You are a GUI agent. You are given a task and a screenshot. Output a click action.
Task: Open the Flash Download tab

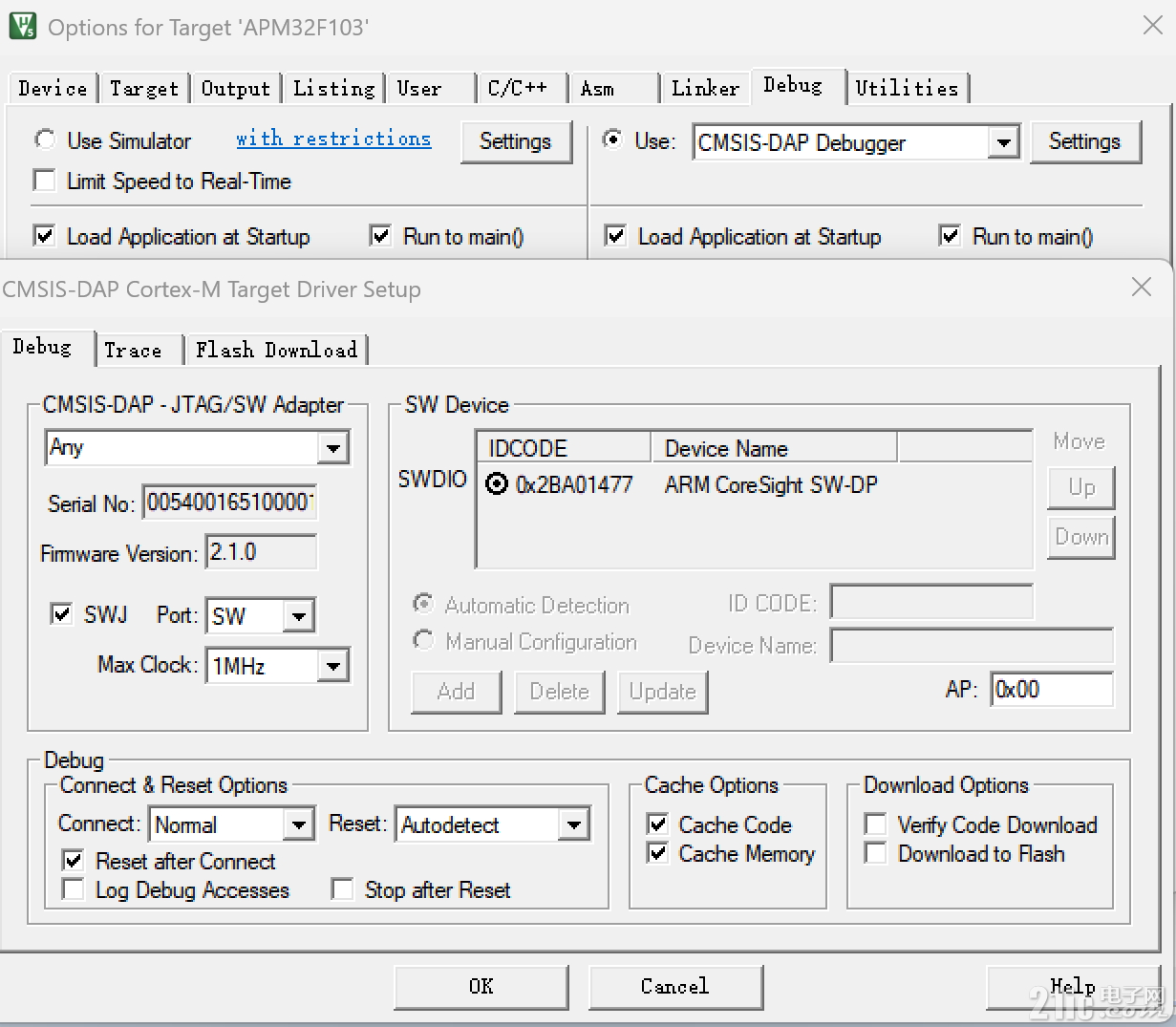(277, 351)
